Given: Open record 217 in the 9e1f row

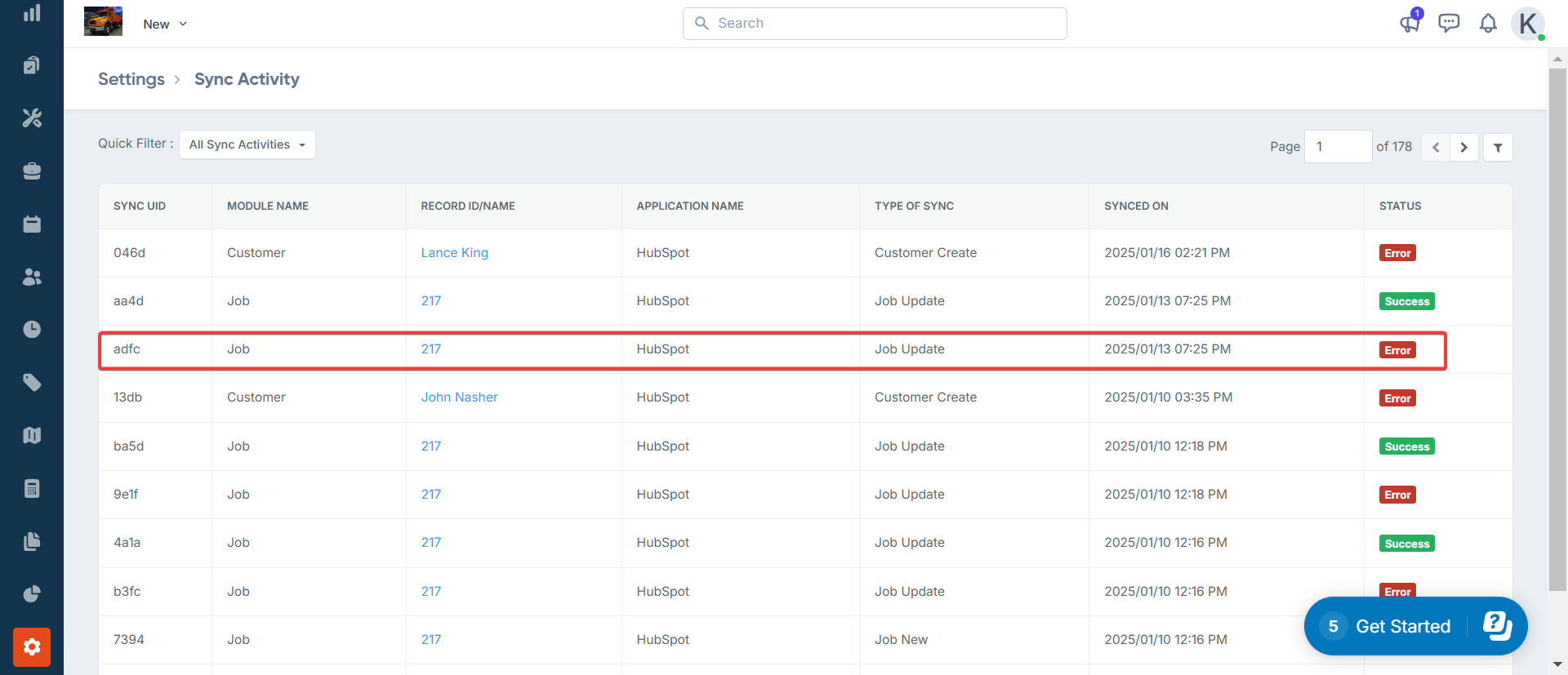Looking at the screenshot, I should [x=431, y=495].
